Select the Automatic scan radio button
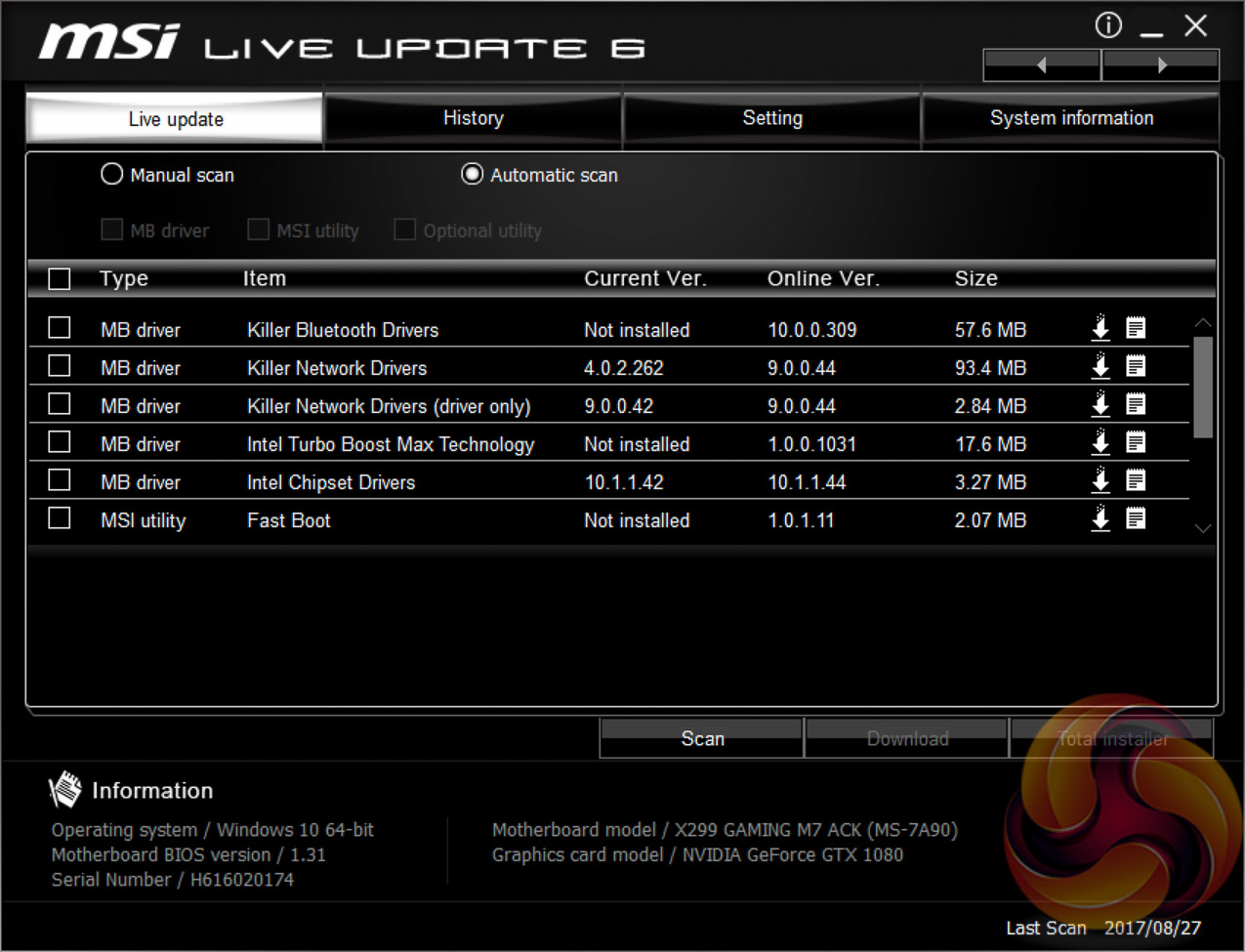The width and height of the screenshot is (1245, 952). (472, 174)
